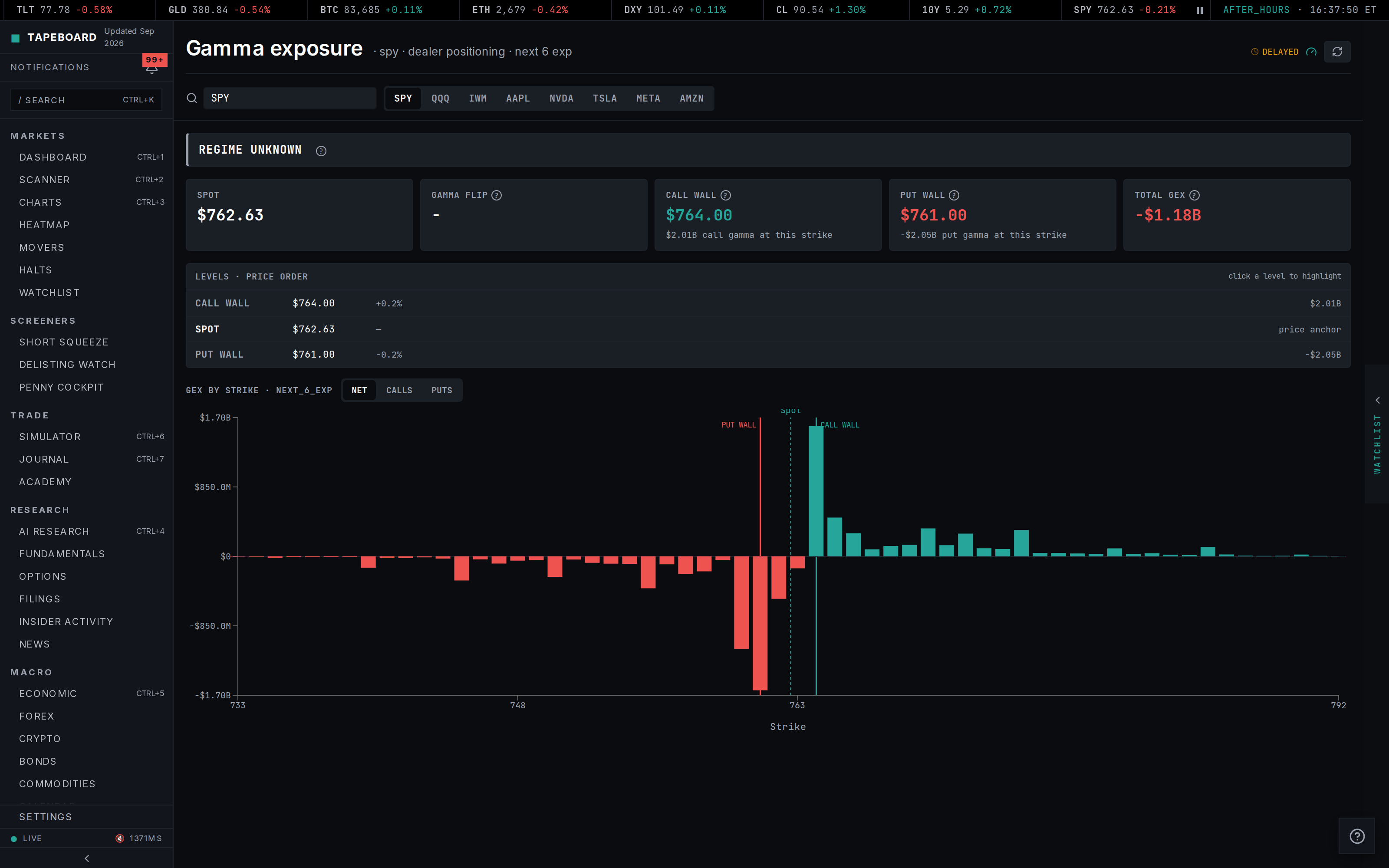Image resolution: width=1389 pixels, height=868 pixels.
Task: Open Commodities page
Action: pos(87,784)
